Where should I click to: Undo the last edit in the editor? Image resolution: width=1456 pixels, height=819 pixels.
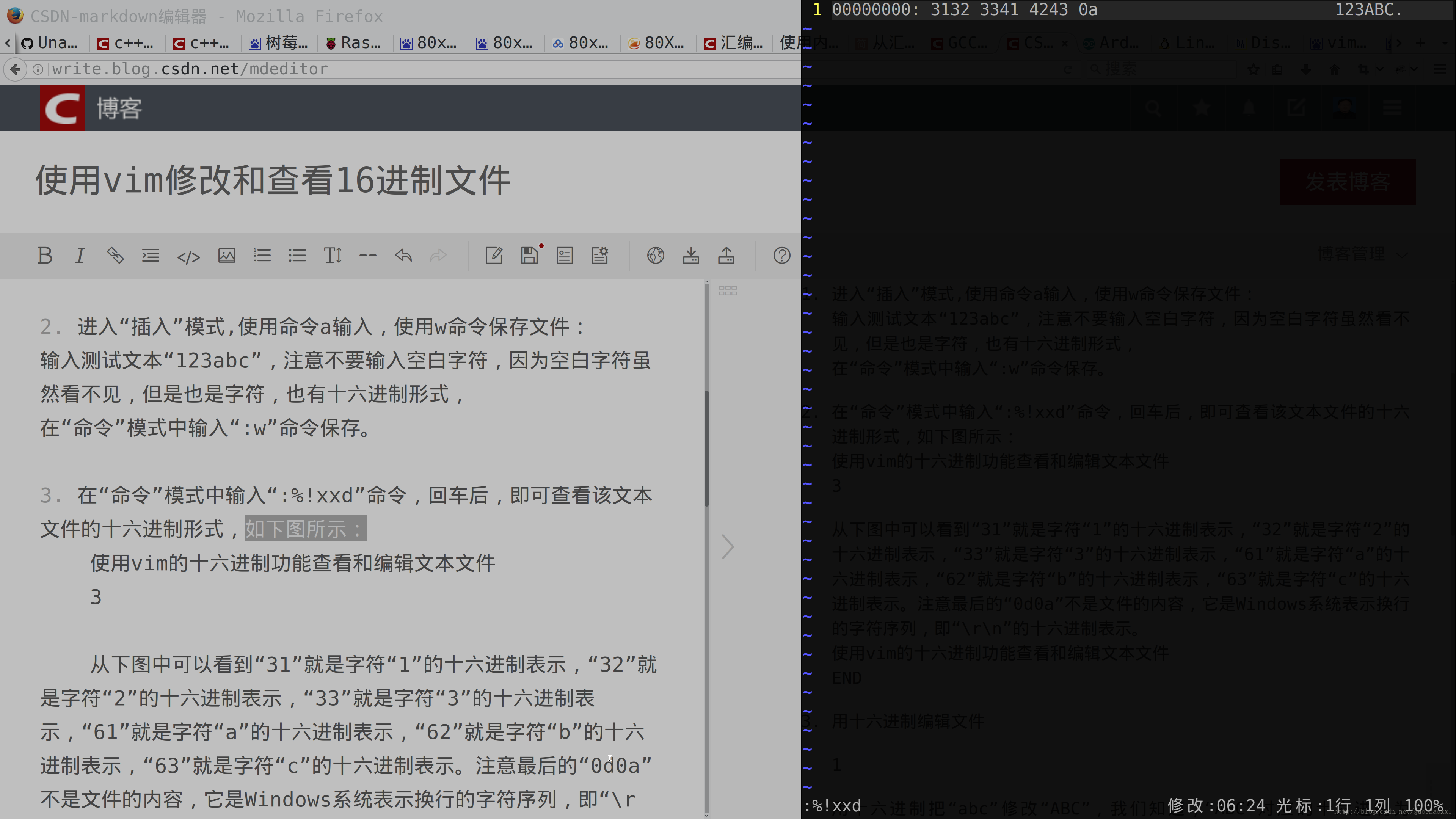click(403, 256)
